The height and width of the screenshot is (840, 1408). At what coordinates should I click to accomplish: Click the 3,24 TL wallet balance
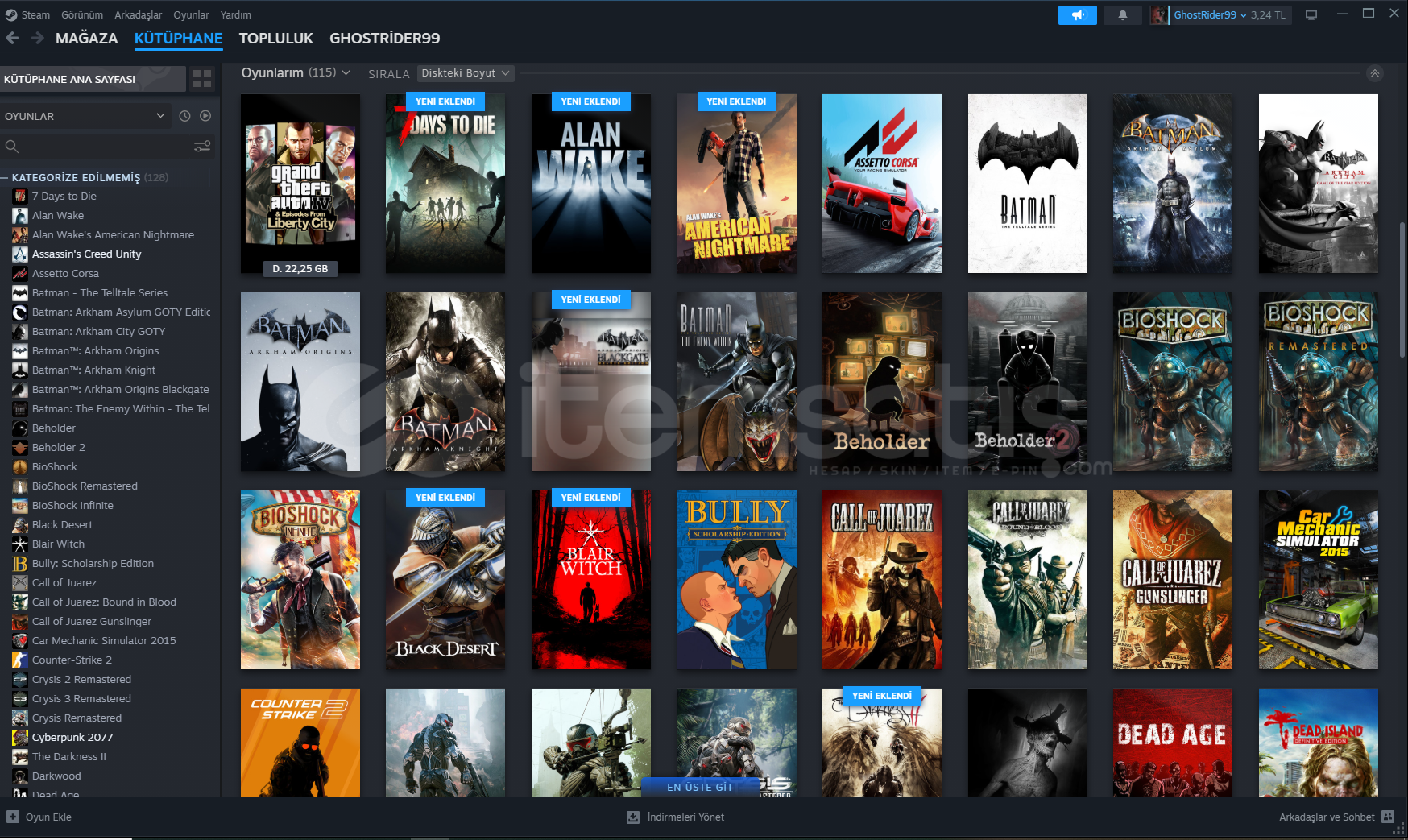click(x=1268, y=15)
